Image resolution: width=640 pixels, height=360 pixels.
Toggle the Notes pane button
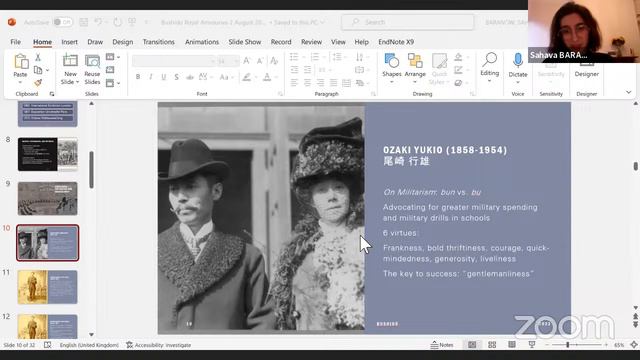click(x=442, y=345)
